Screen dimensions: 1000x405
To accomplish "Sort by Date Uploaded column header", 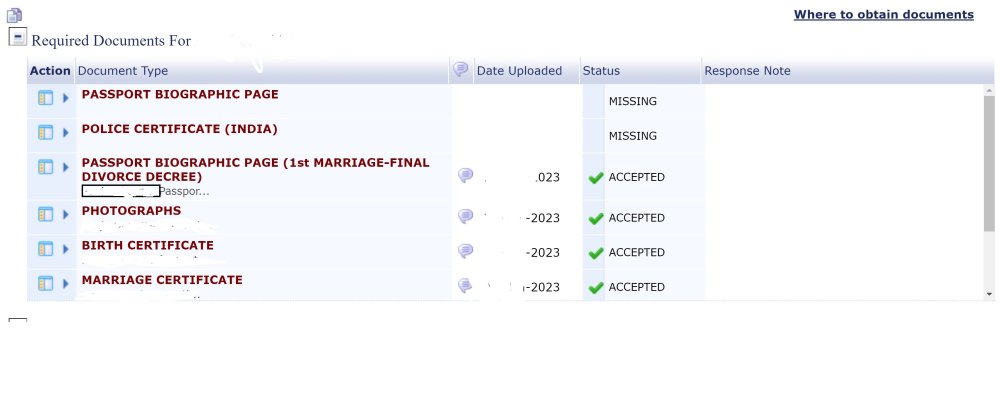I will tap(519, 71).
